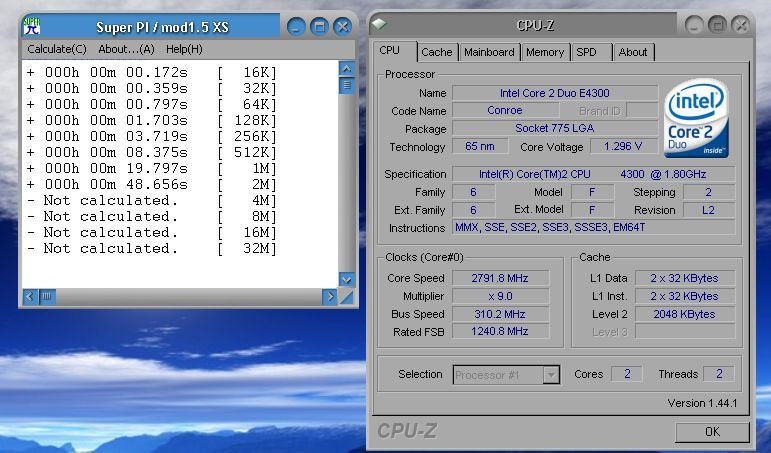Click the Super PI scroll down arrow

point(347,279)
